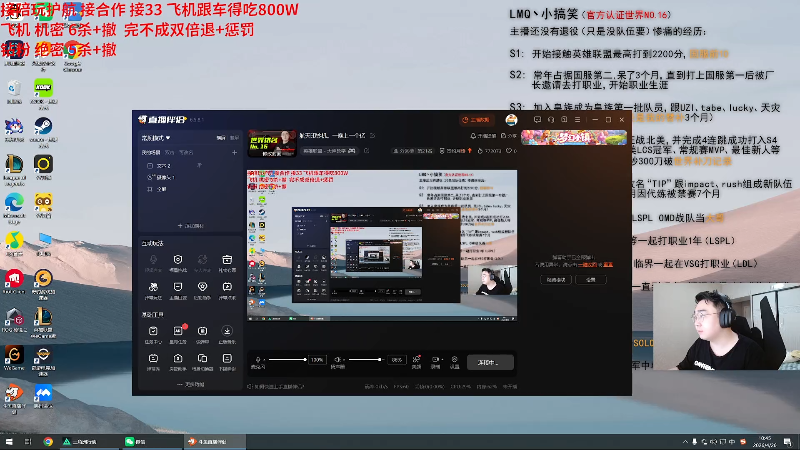The height and width of the screenshot is (450, 800).
Task: Select the first scene tab in scene list
Action: click(151, 152)
